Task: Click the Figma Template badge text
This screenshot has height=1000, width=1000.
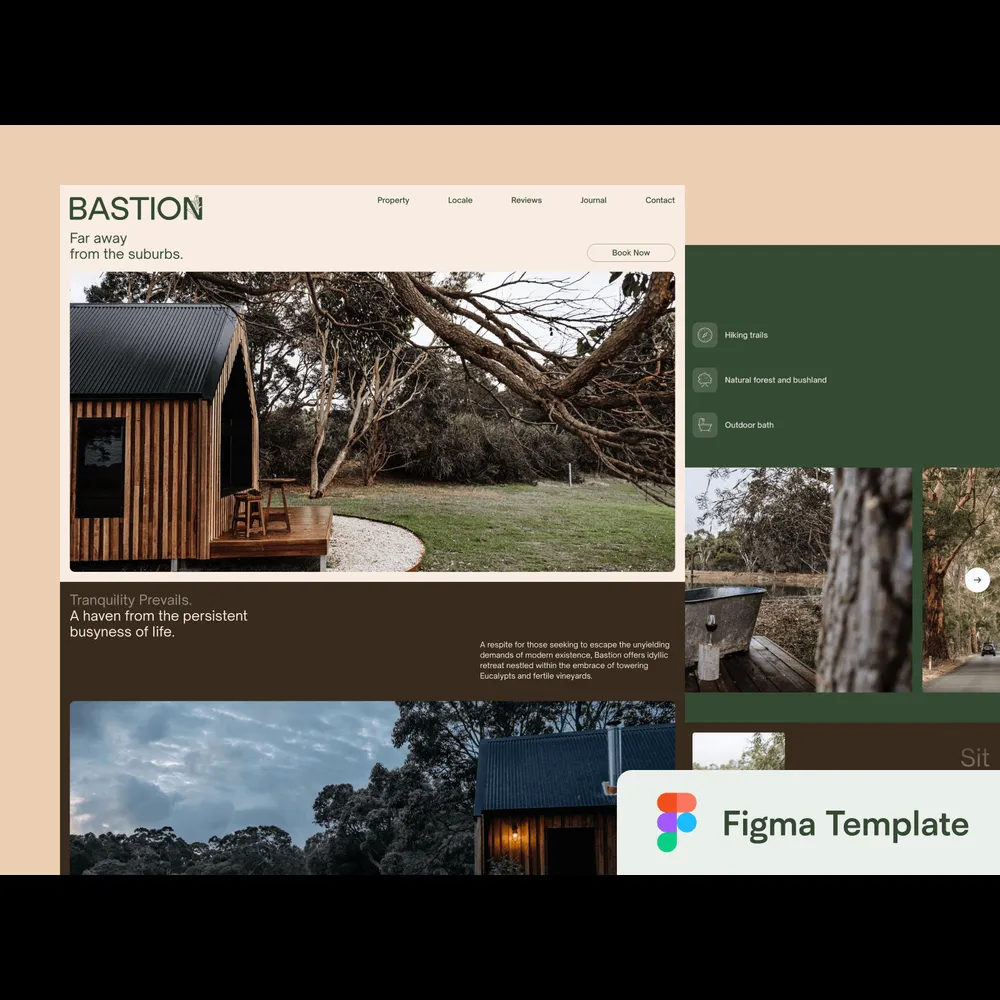Action: click(845, 824)
